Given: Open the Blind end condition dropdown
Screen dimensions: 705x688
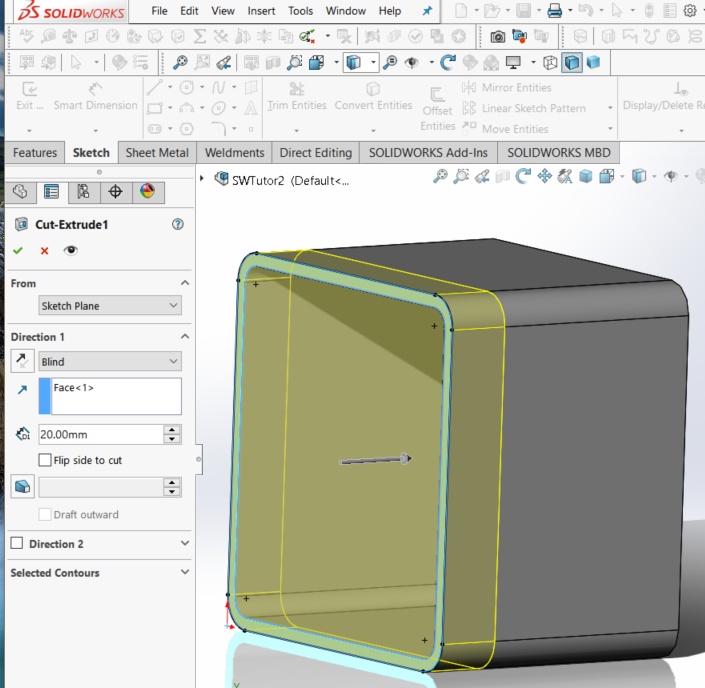Looking at the screenshot, I should [110, 362].
